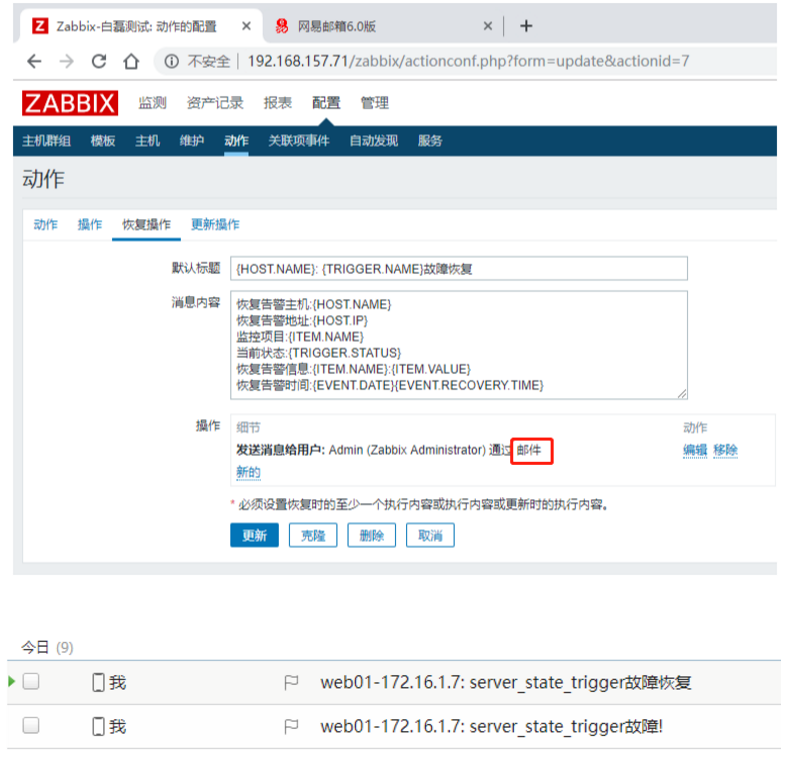The height and width of the screenshot is (757, 790).
Task: Click operation text 发送消息给用户
Action: 281,450
